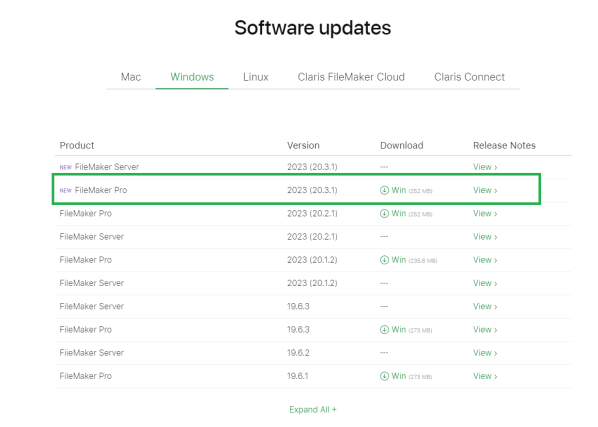Screen dimensions: 598x427
Task: Click the Server product name in 19.6.2 row
Action: 92,353
